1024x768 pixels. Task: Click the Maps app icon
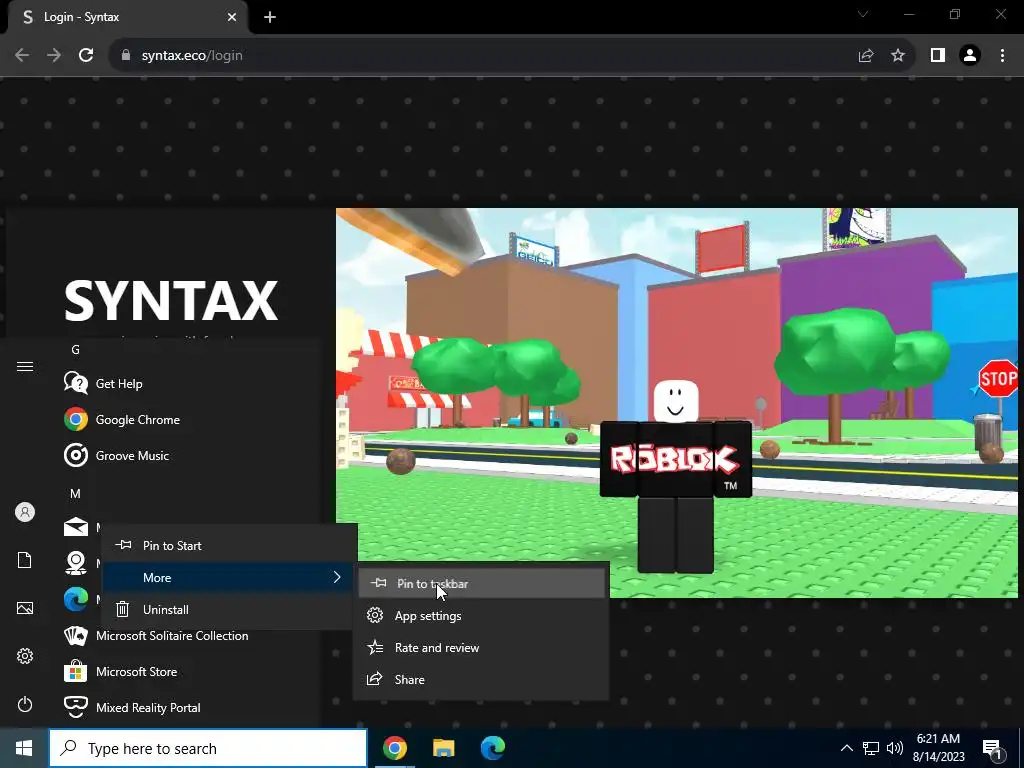click(x=76, y=563)
